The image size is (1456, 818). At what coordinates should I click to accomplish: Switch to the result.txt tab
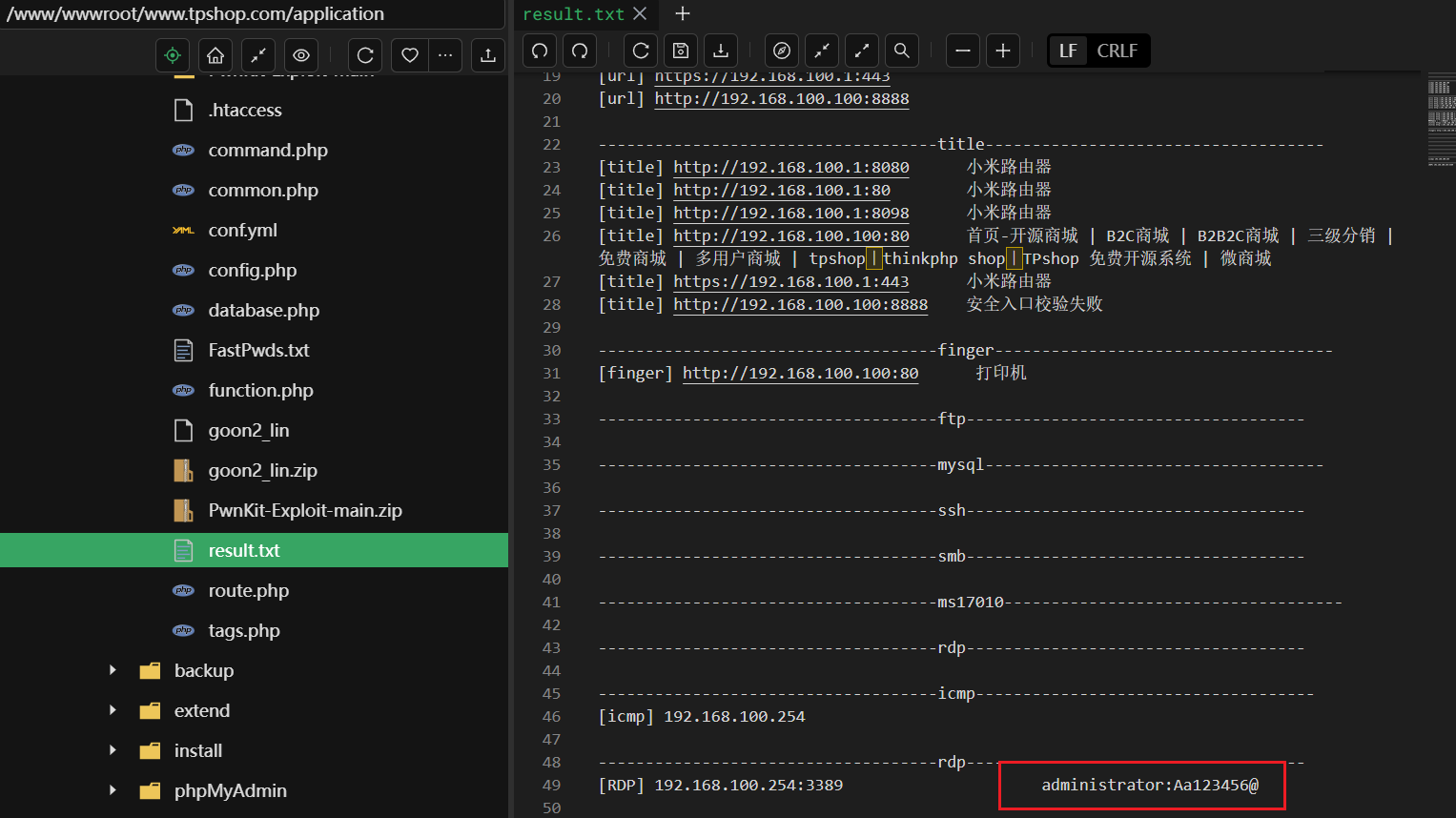pos(573,14)
